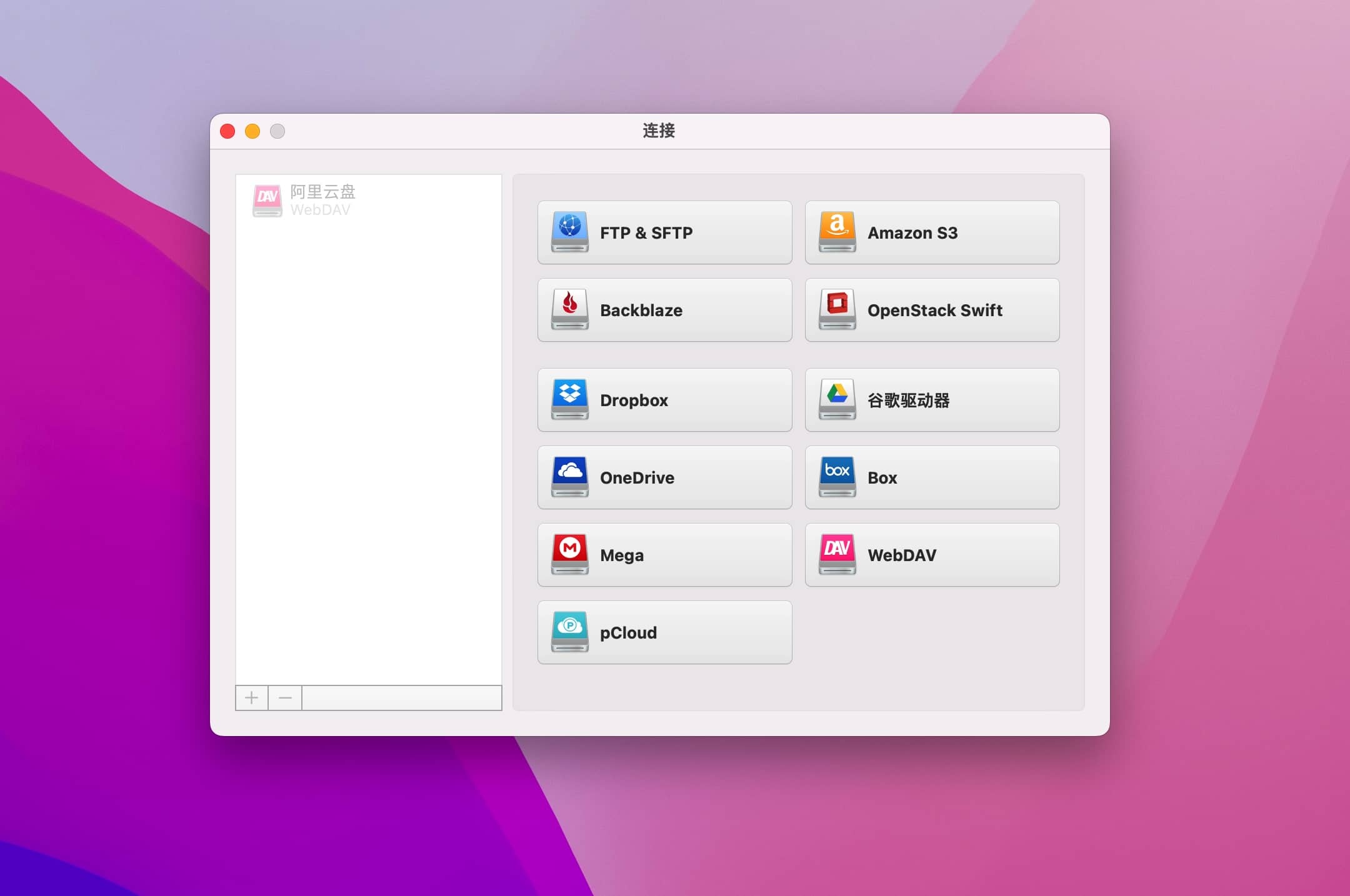Select the 阿里云盘 WebDAV saved connection
Viewport: 1350px width, 896px height.
coord(322,200)
